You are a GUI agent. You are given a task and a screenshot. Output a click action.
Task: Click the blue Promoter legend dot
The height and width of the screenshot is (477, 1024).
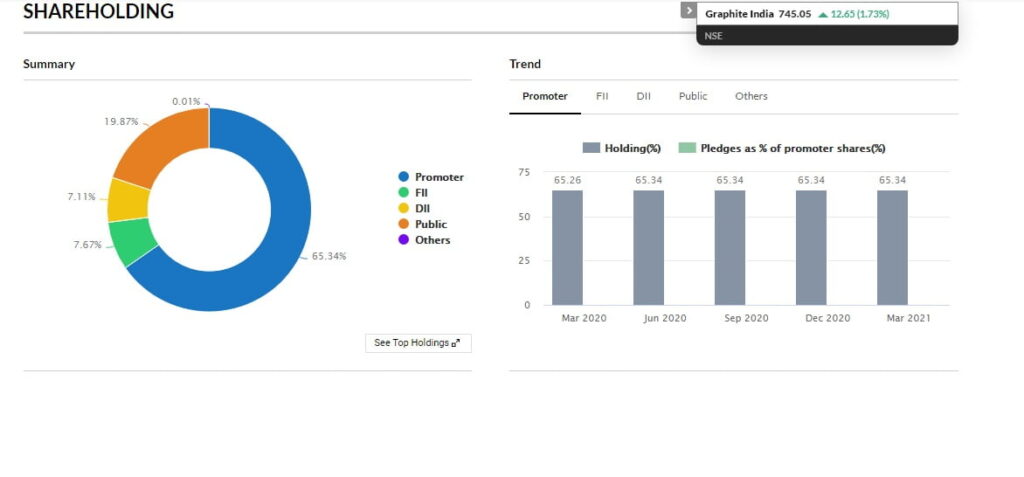click(404, 177)
